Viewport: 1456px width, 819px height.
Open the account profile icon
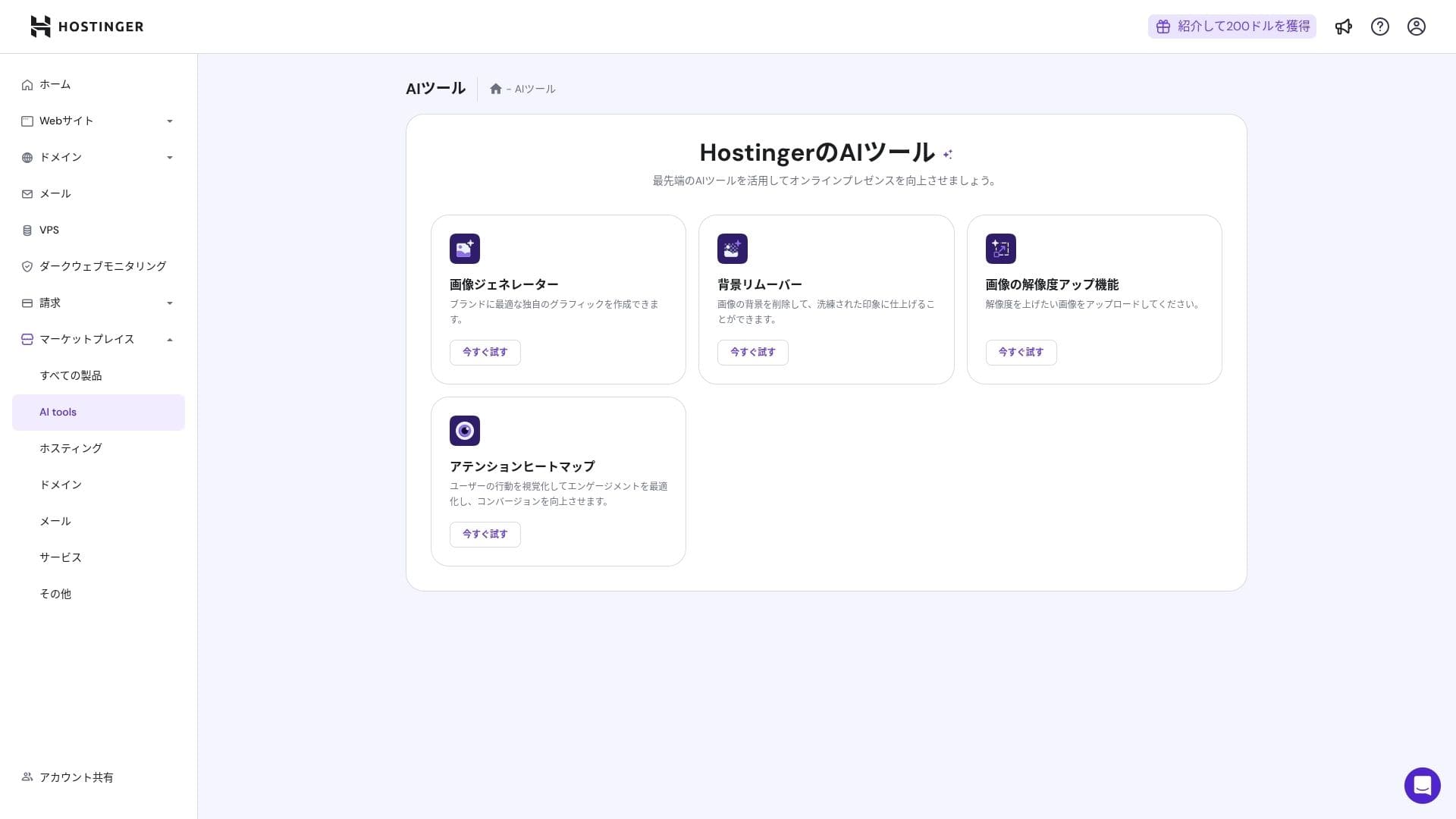point(1416,27)
